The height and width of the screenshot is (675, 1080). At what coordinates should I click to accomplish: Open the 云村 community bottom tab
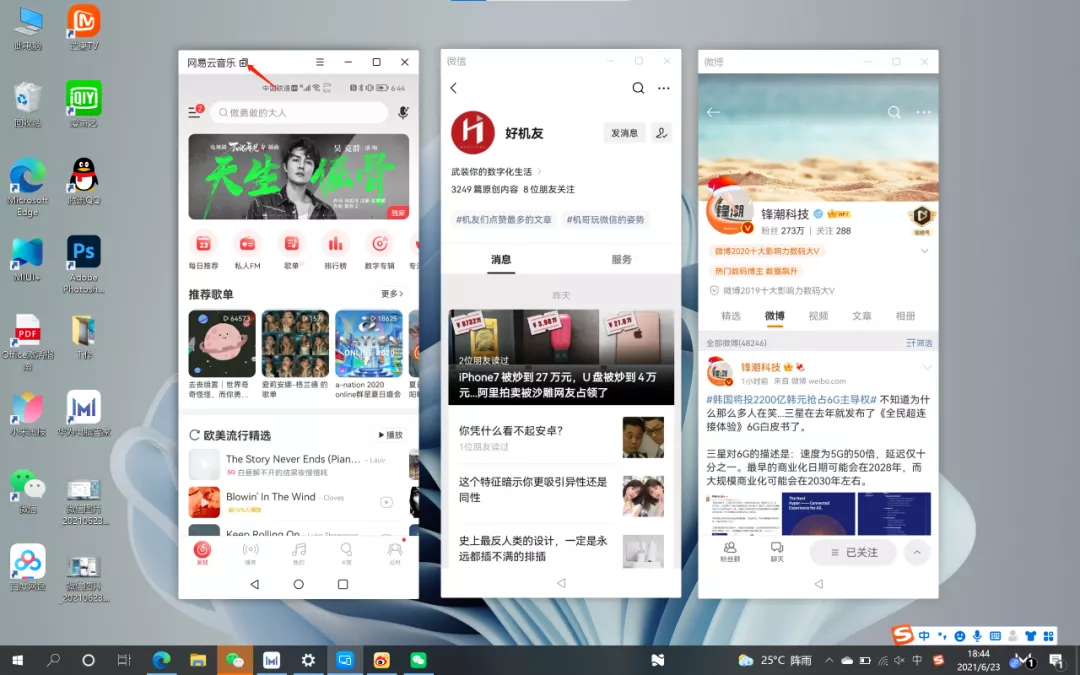(395, 552)
